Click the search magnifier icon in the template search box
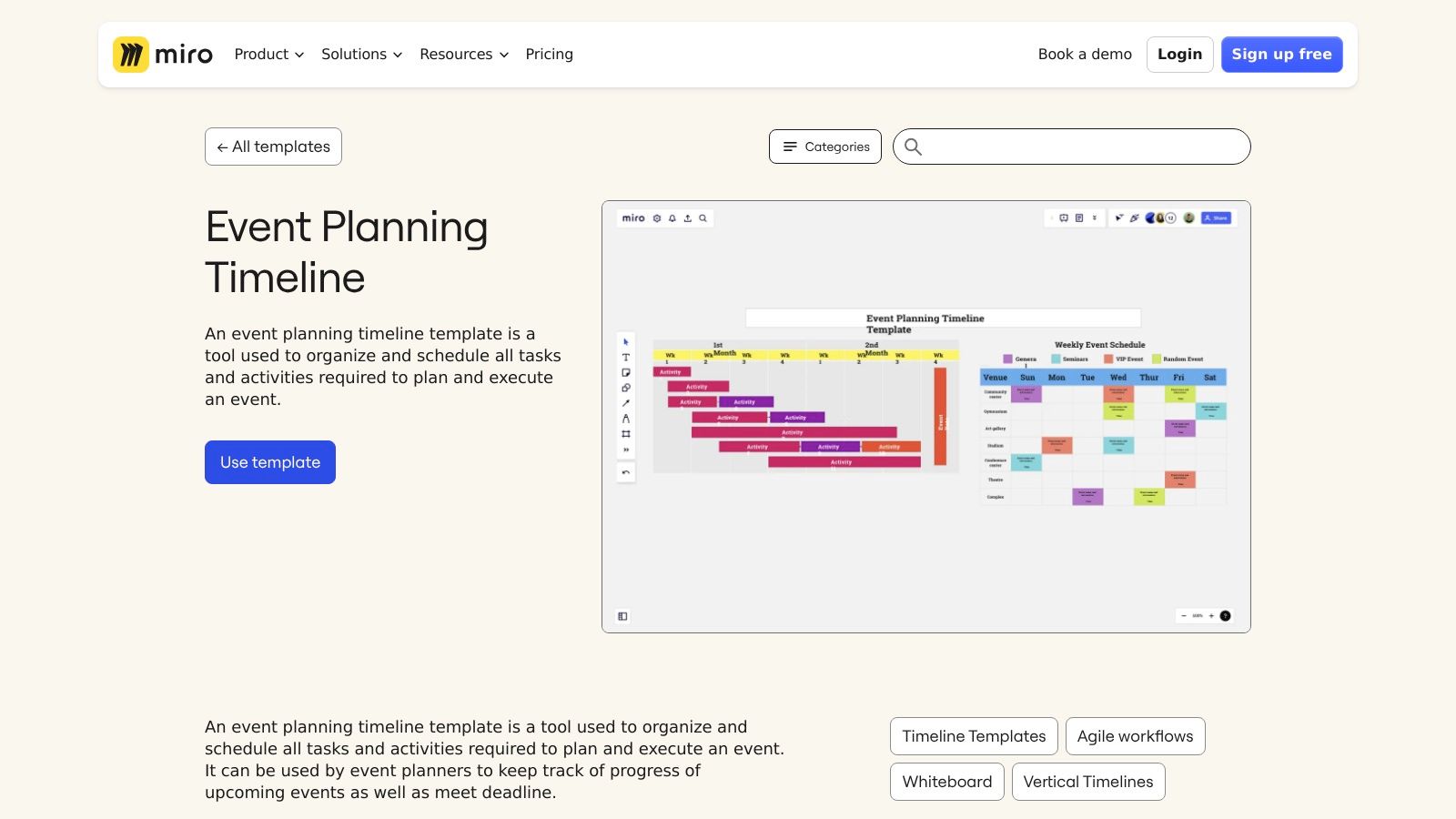Image resolution: width=1456 pixels, height=819 pixels. 913,147
